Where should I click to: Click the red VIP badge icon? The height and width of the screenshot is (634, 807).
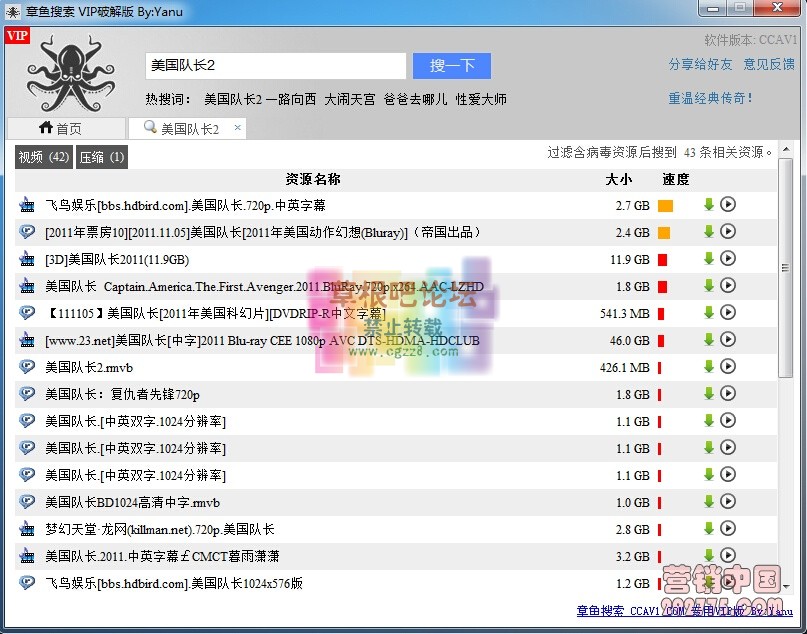pos(17,35)
